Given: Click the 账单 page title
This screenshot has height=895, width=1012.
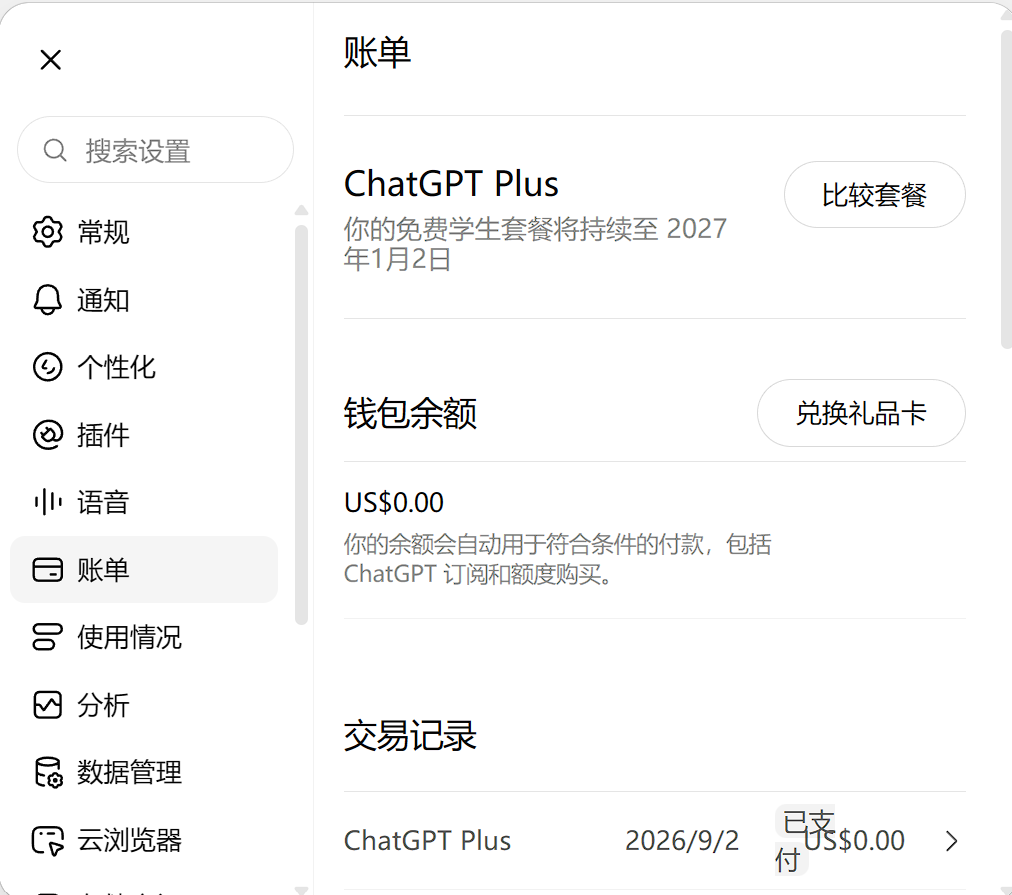Looking at the screenshot, I should click(377, 52).
